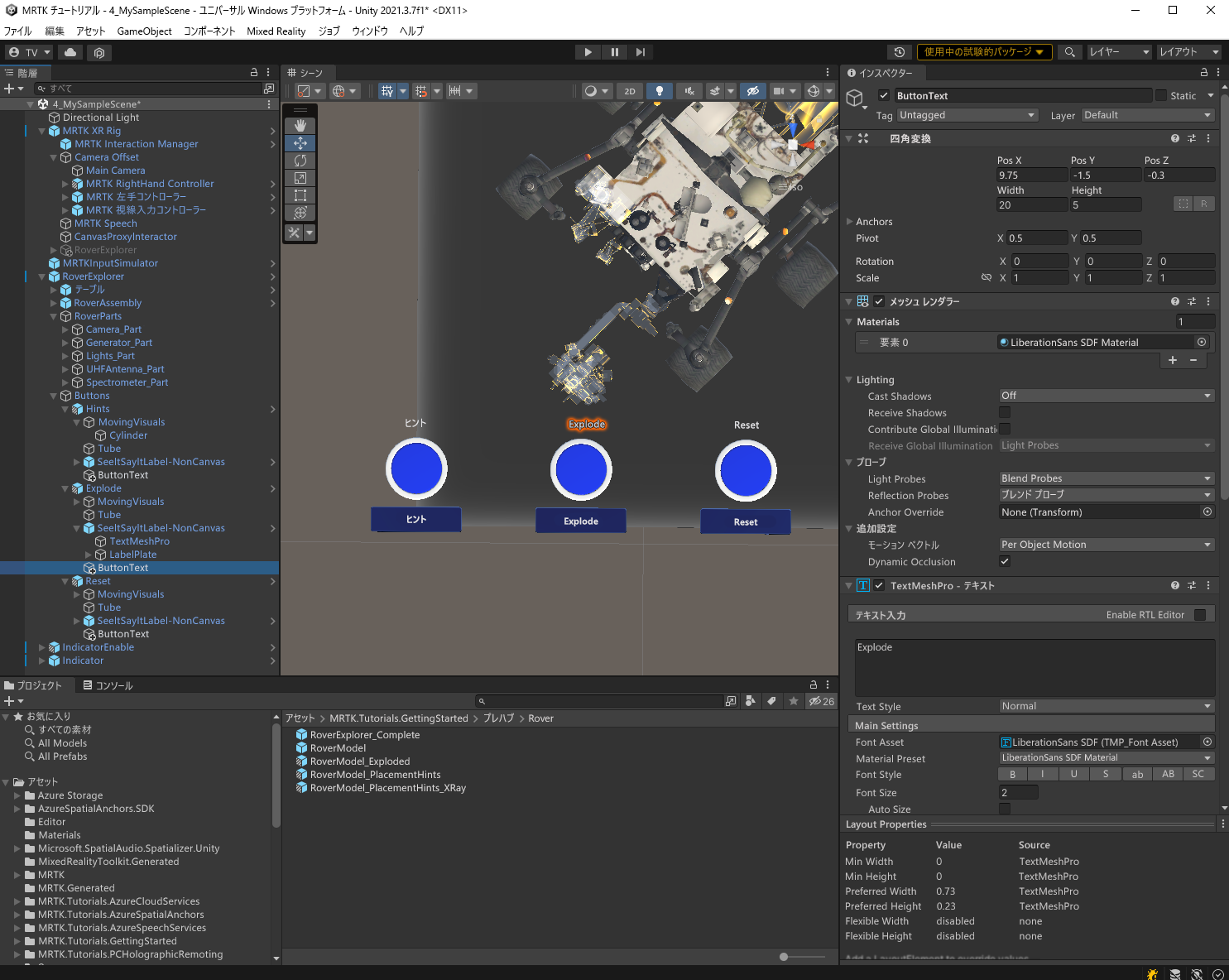Click the Bold font style button

1012,774
